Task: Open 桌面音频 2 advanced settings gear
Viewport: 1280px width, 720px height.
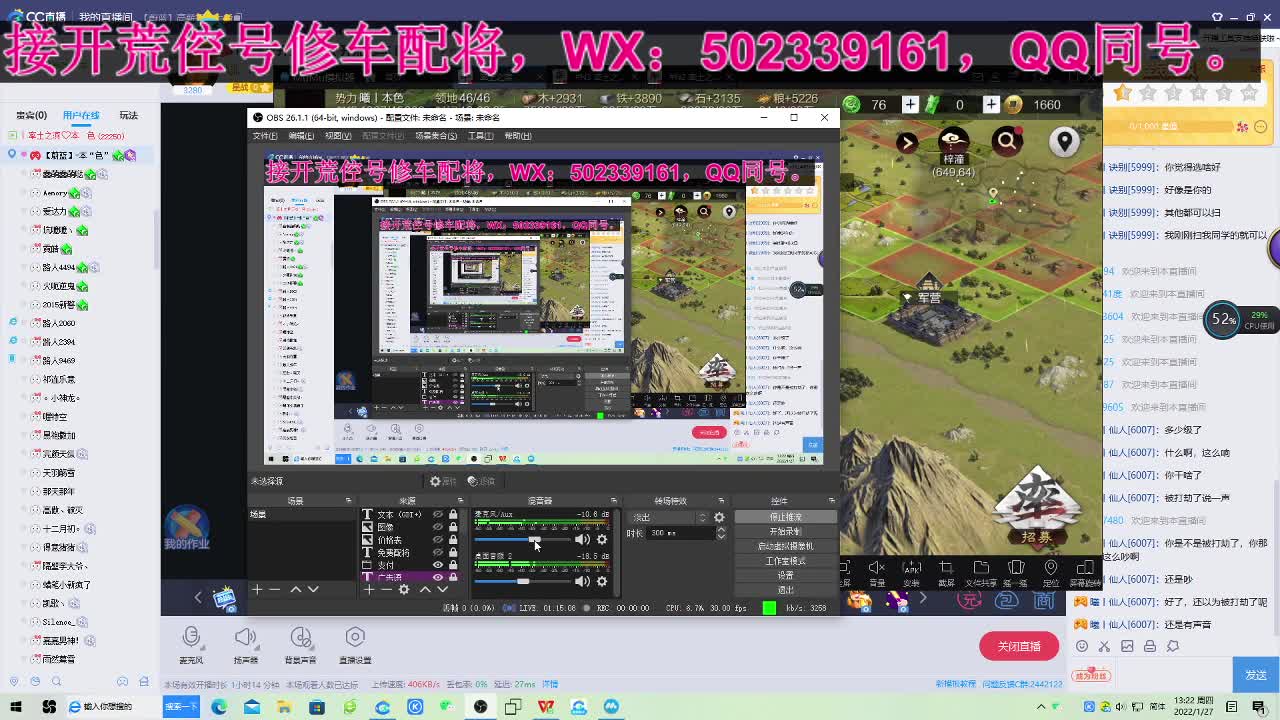Action: point(600,580)
